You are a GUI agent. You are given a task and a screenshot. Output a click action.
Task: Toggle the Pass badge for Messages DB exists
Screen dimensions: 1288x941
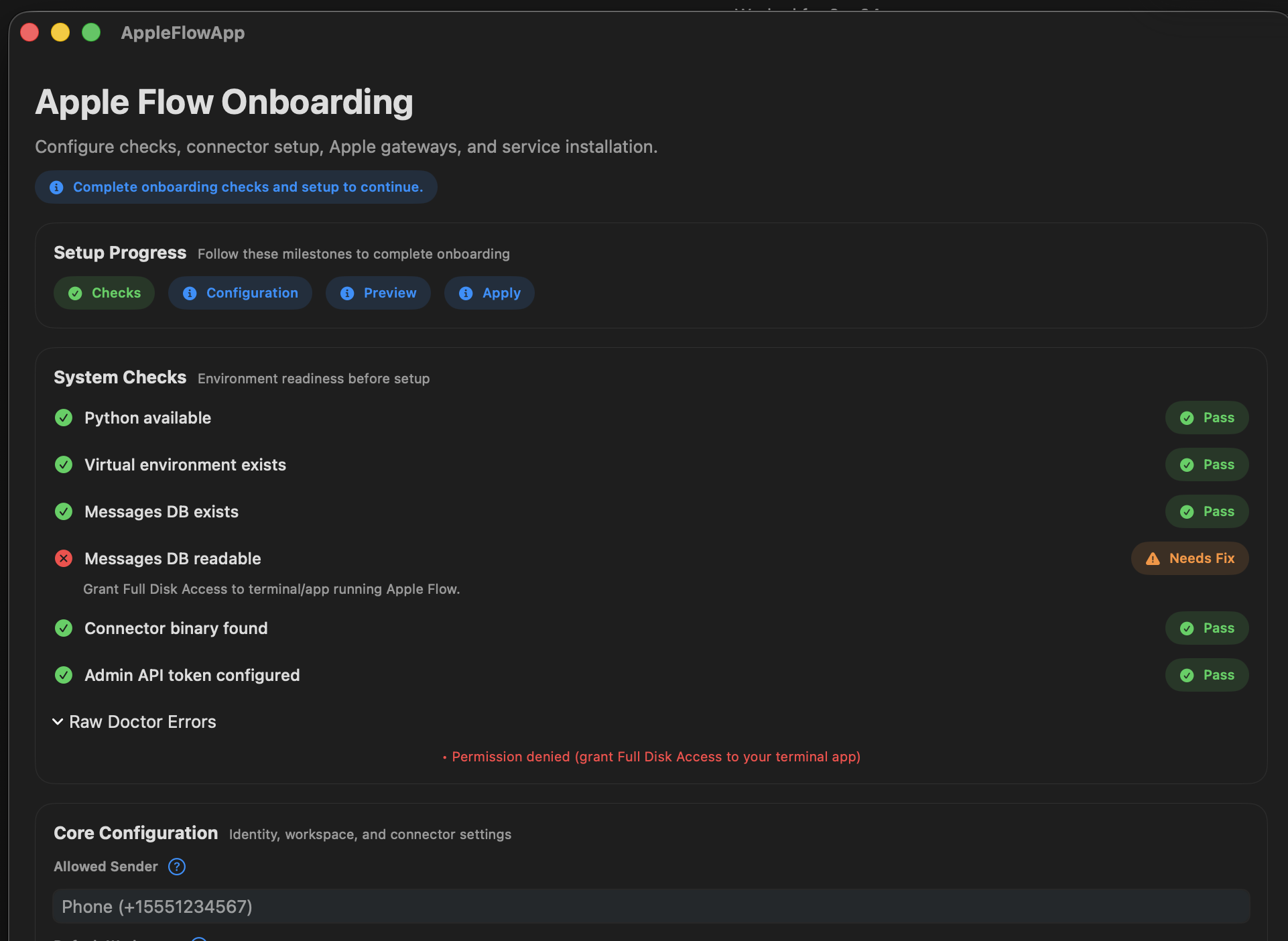pos(1206,511)
